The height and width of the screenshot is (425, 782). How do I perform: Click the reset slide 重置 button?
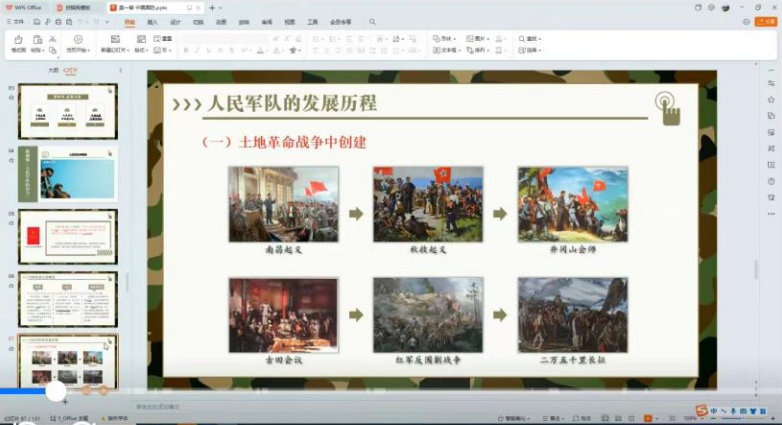[163, 38]
